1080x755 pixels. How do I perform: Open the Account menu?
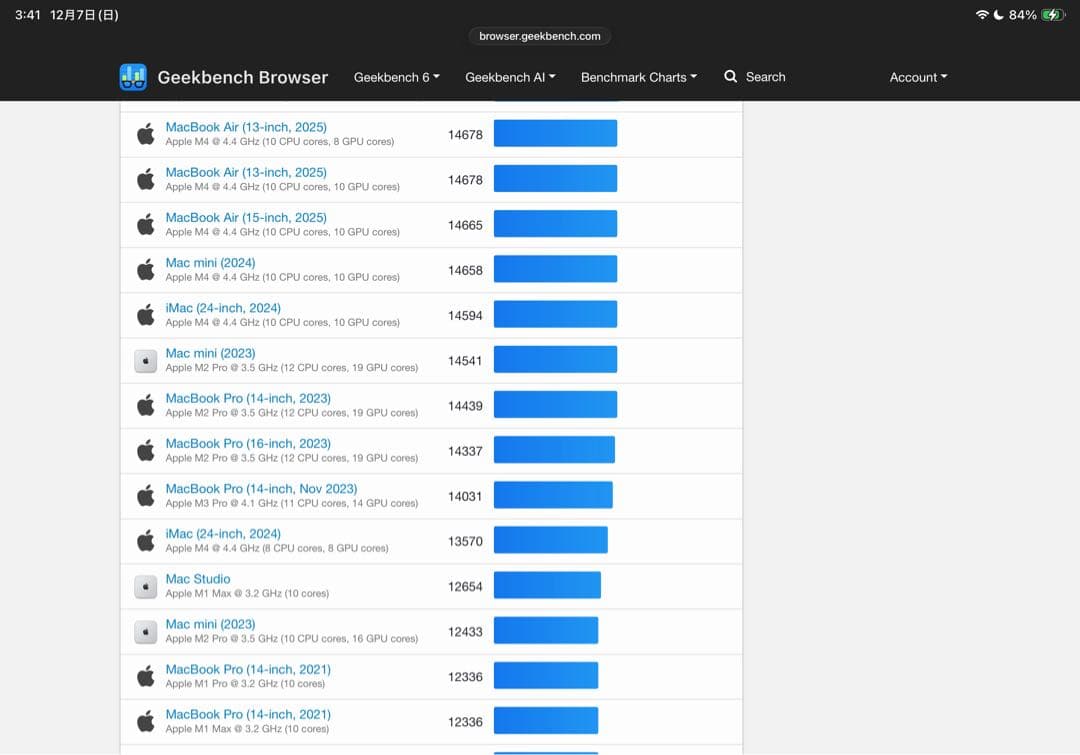[x=918, y=77]
